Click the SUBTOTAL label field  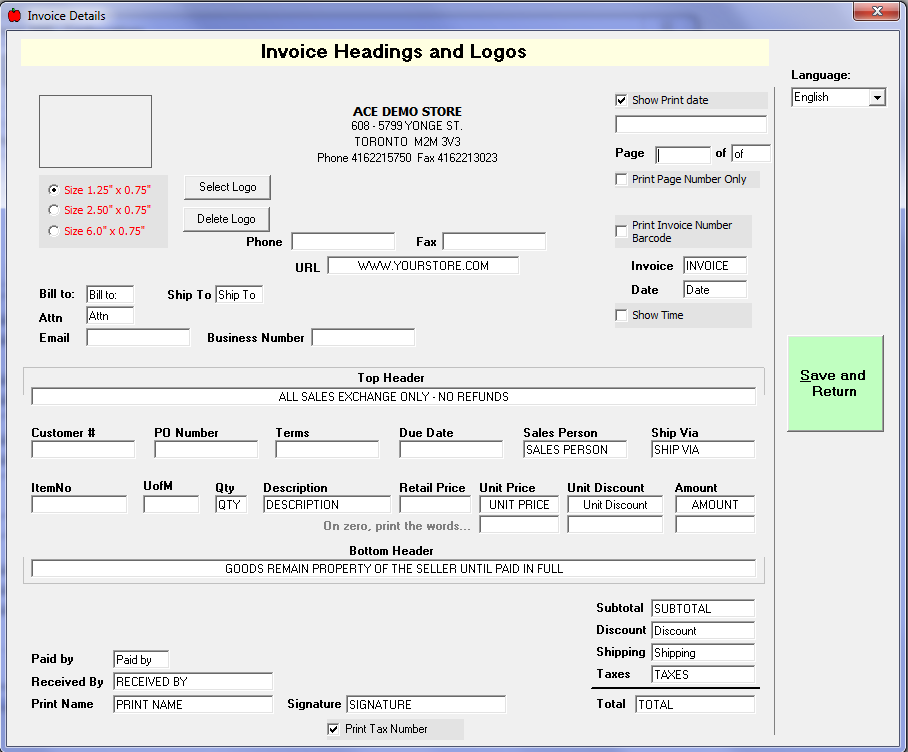pos(703,608)
